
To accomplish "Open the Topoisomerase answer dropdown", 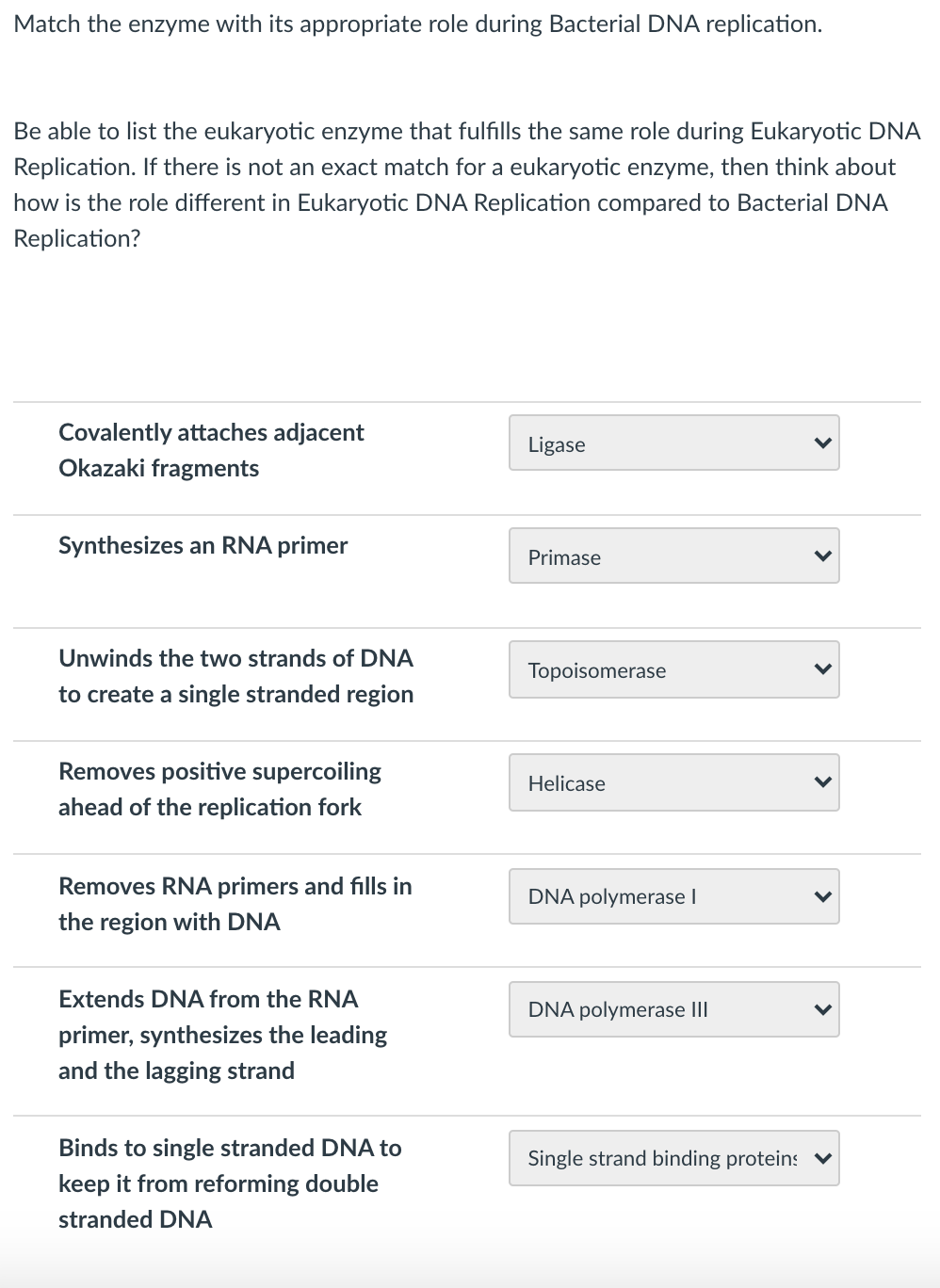I will pyautogui.click(x=673, y=669).
